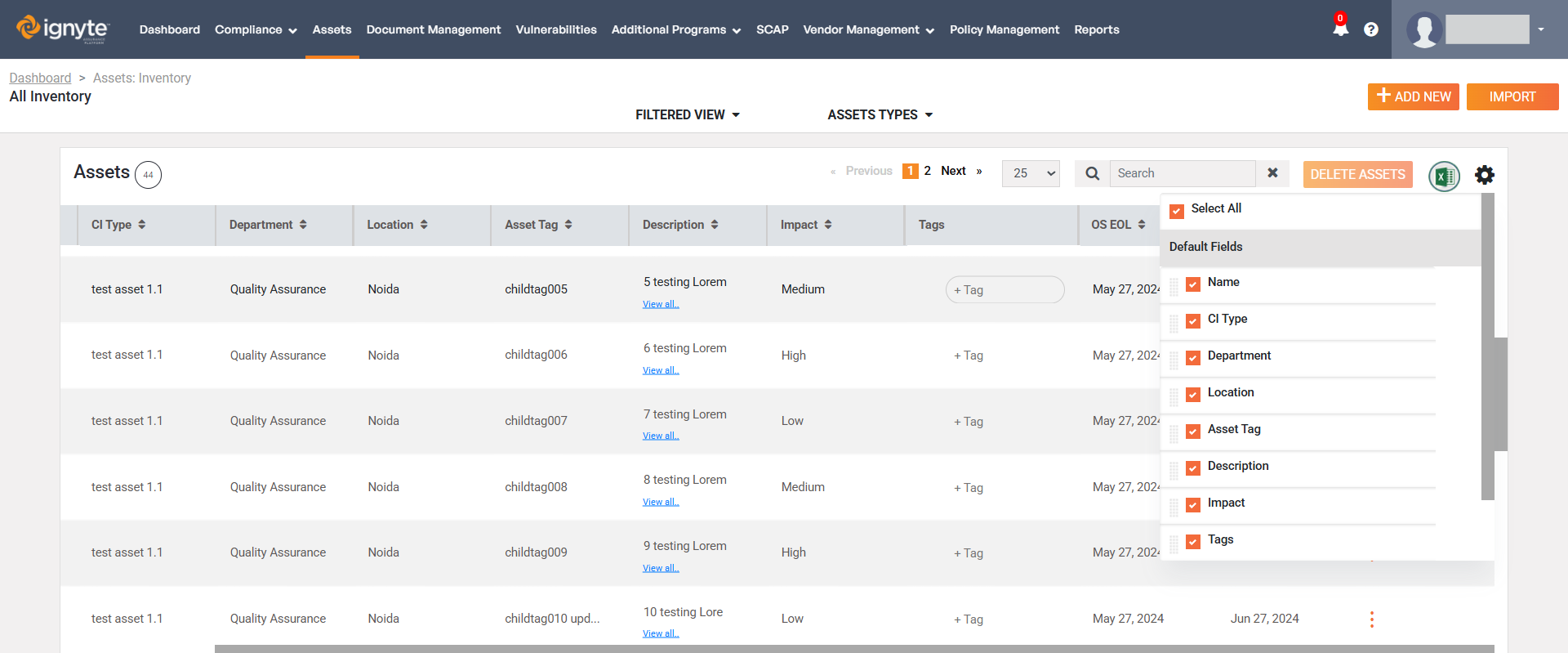Click the Next page link
This screenshot has width=1568, height=653.
[953, 171]
